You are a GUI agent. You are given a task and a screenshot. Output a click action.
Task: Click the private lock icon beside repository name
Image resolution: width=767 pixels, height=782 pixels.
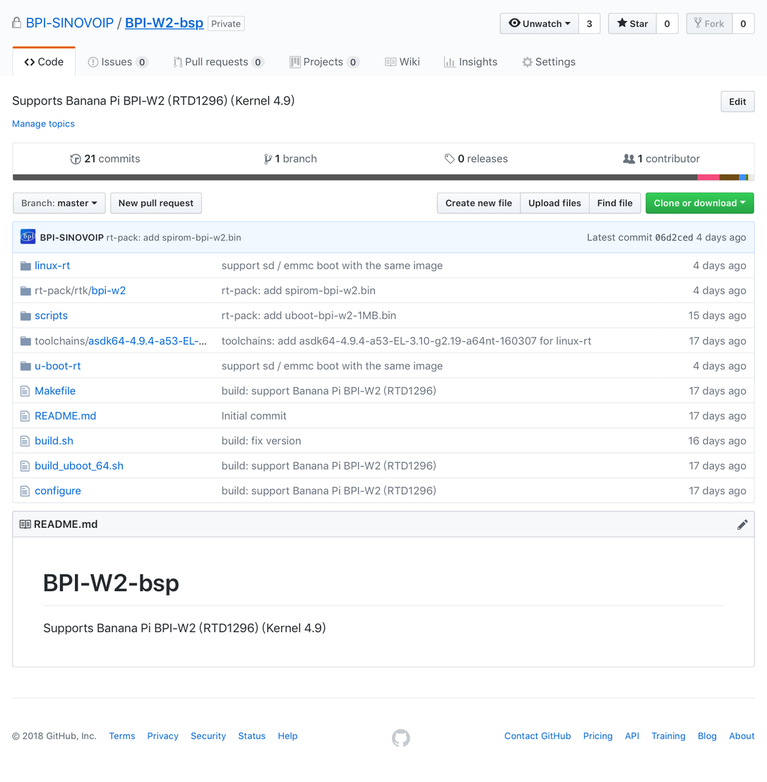pyautogui.click(x=16, y=23)
